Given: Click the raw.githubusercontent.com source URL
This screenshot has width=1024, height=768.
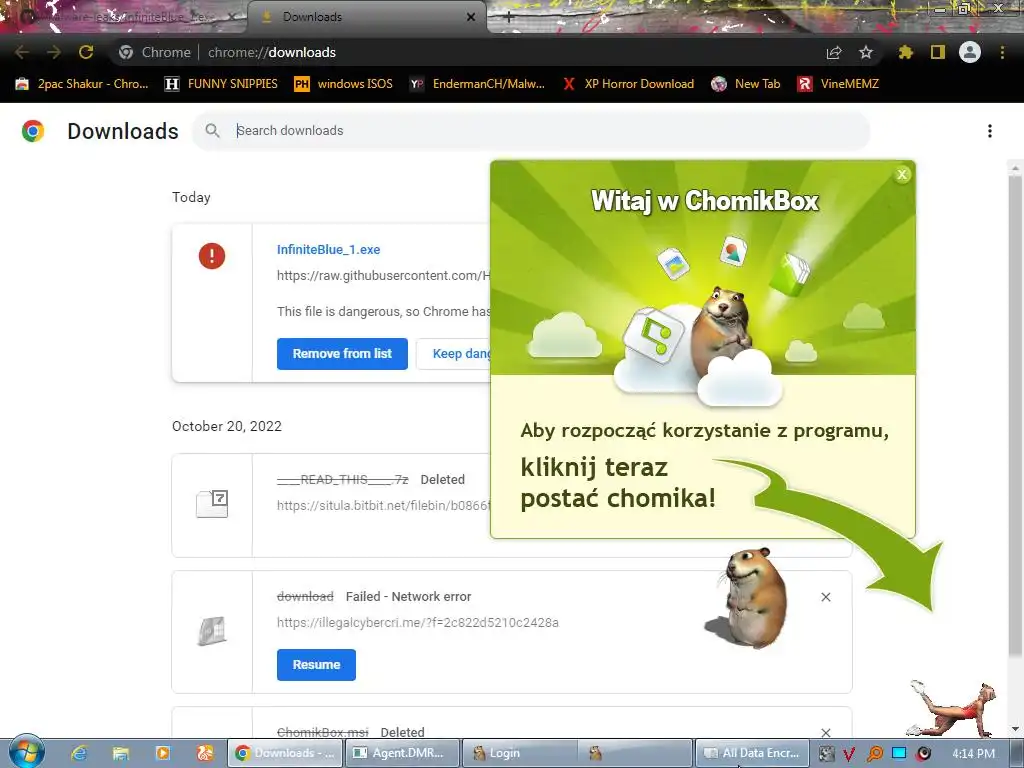Looking at the screenshot, I should click(383, 276).
